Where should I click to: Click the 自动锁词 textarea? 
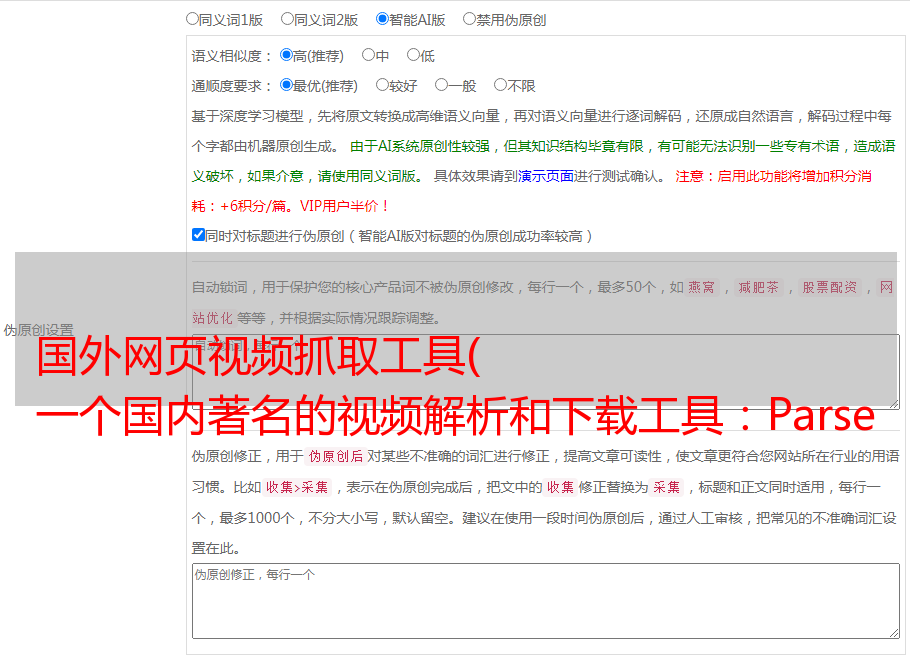(x=546, y=372)
